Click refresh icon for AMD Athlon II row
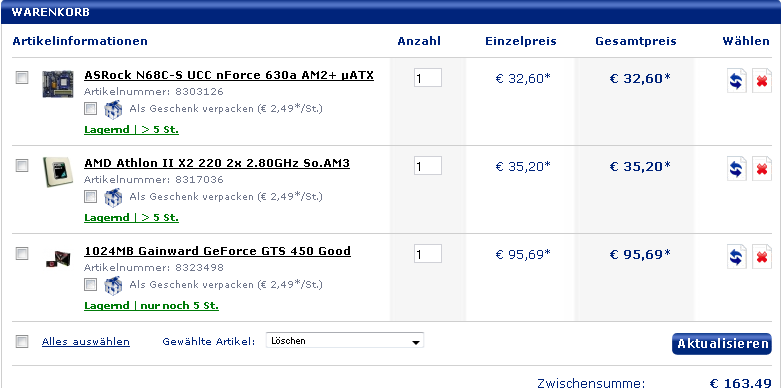 click(x=736, y=169)
